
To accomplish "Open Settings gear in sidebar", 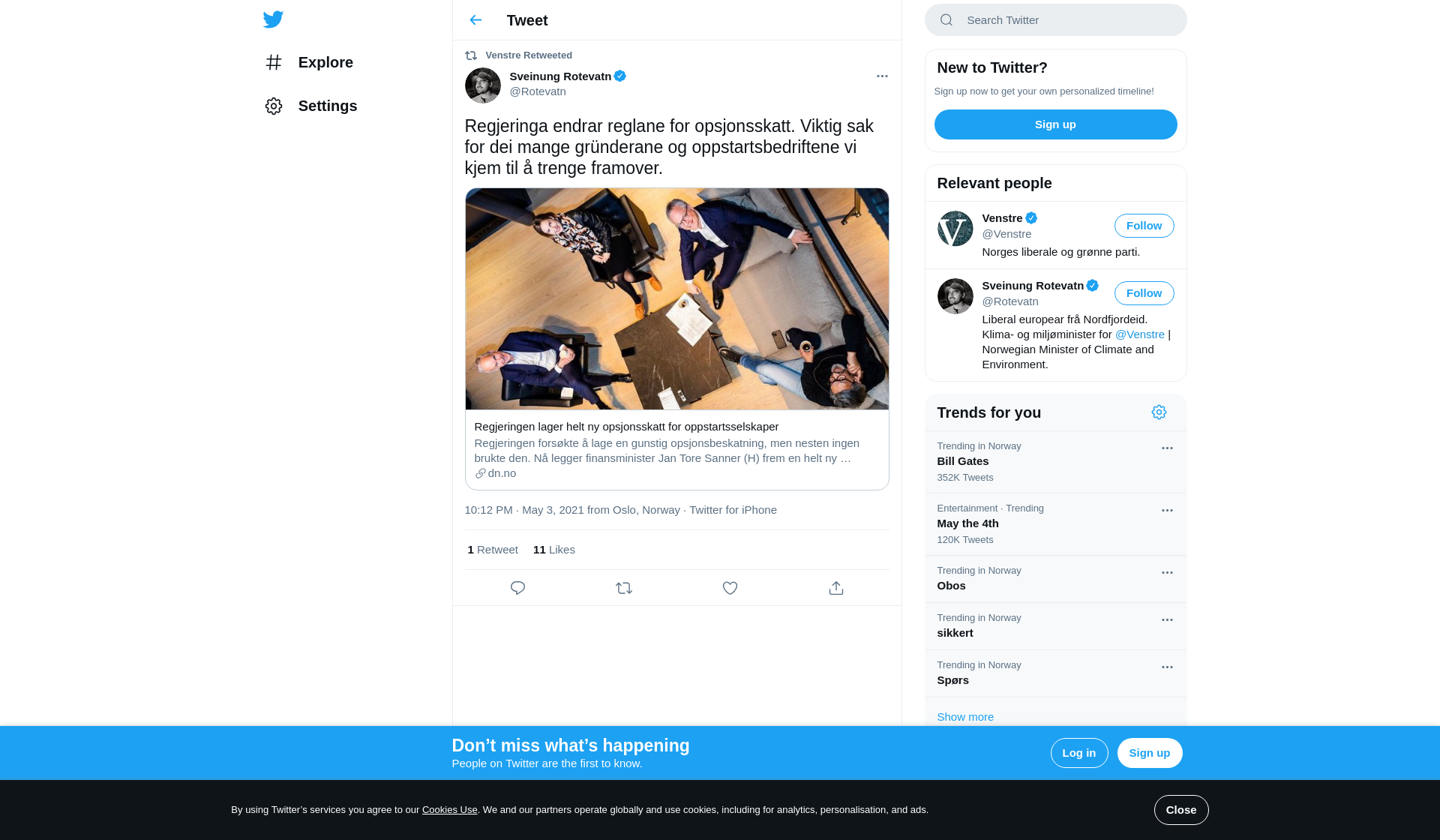I will (x=274, y=106).
